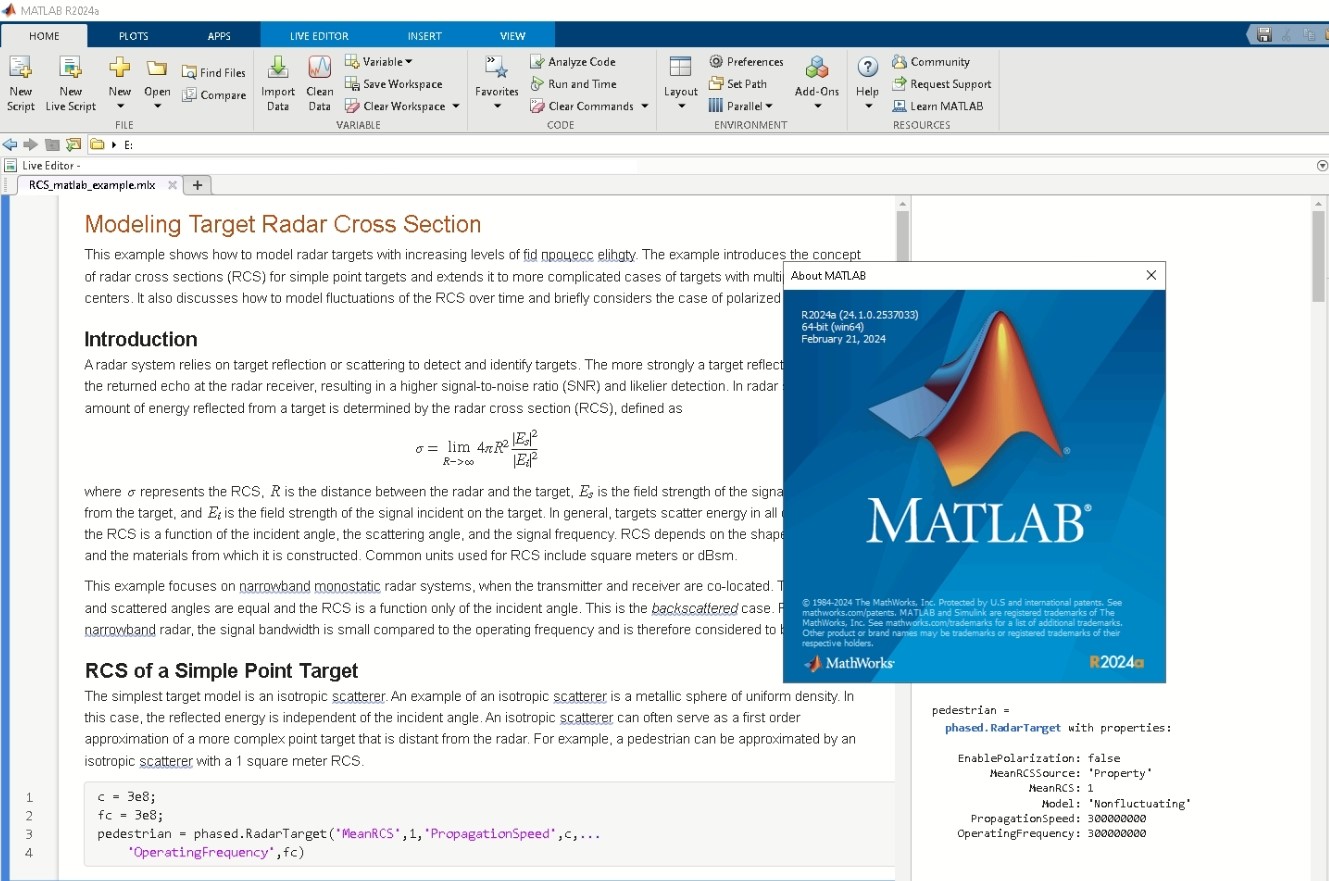The height and width of the screenshot is (881, 1329).
Task: Expand the Add-Ons dropdown arrow
Action: (817, 106)
